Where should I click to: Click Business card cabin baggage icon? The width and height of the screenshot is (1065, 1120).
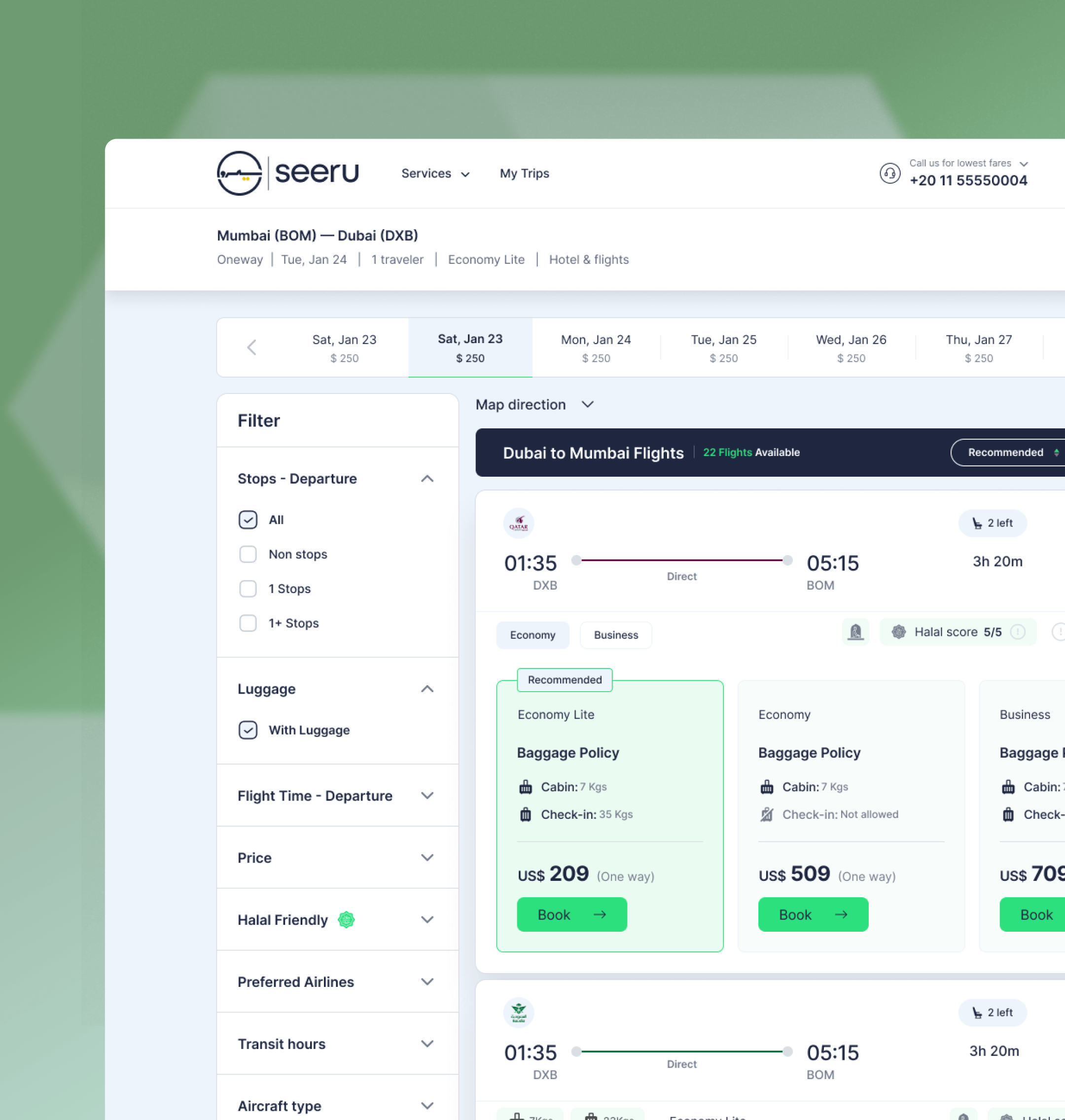[x=1008, y=787]
